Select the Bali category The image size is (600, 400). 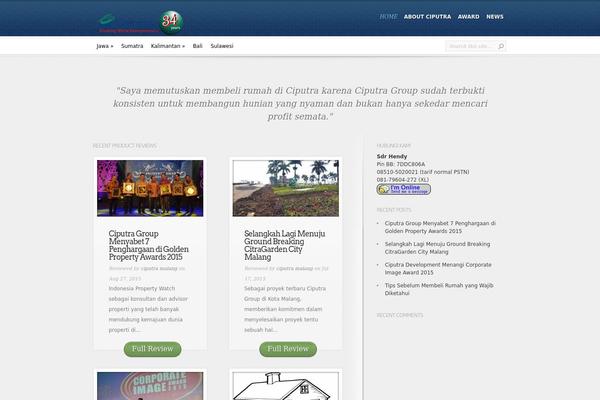click(197, 46)
